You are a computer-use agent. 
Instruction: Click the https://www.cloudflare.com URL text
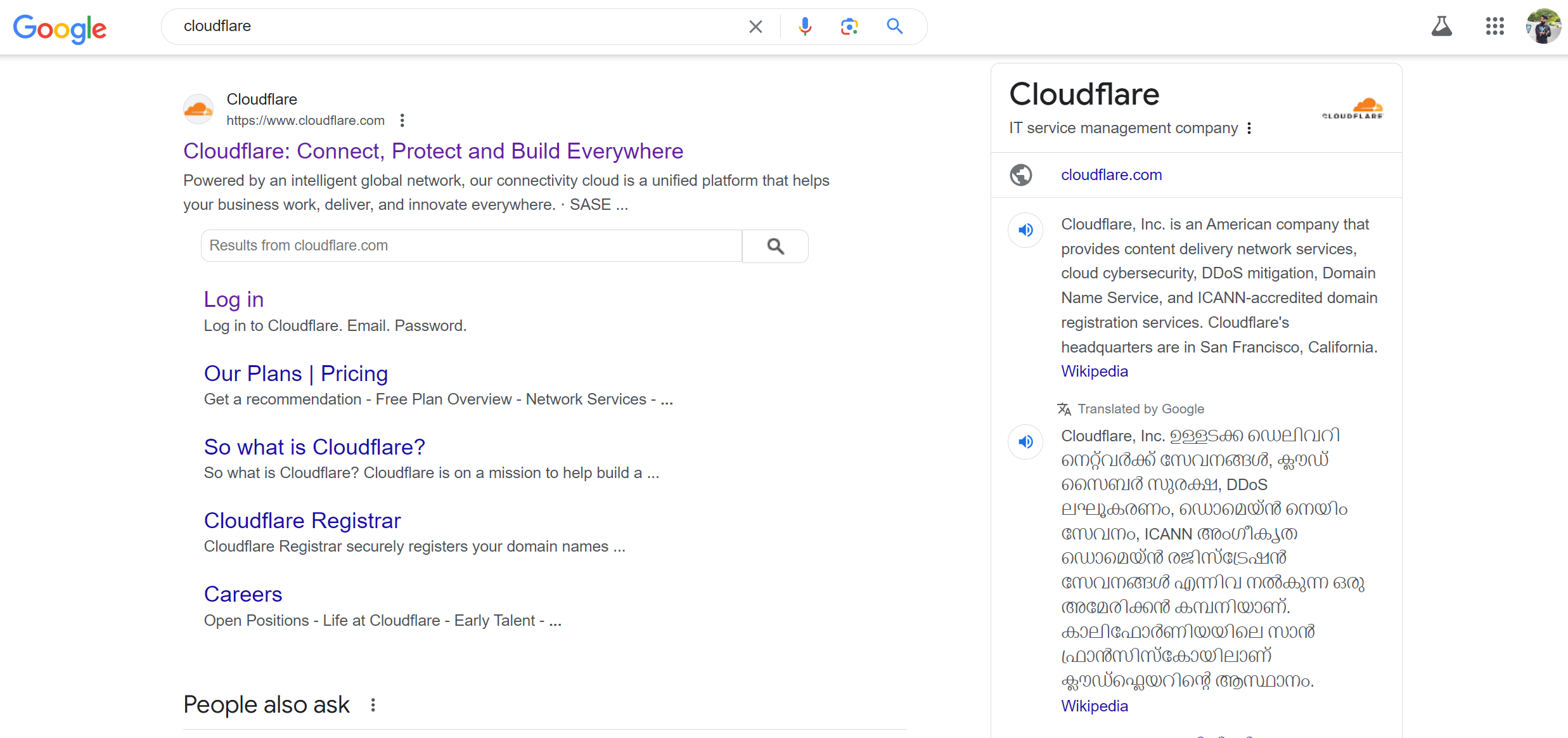(305, 120)
